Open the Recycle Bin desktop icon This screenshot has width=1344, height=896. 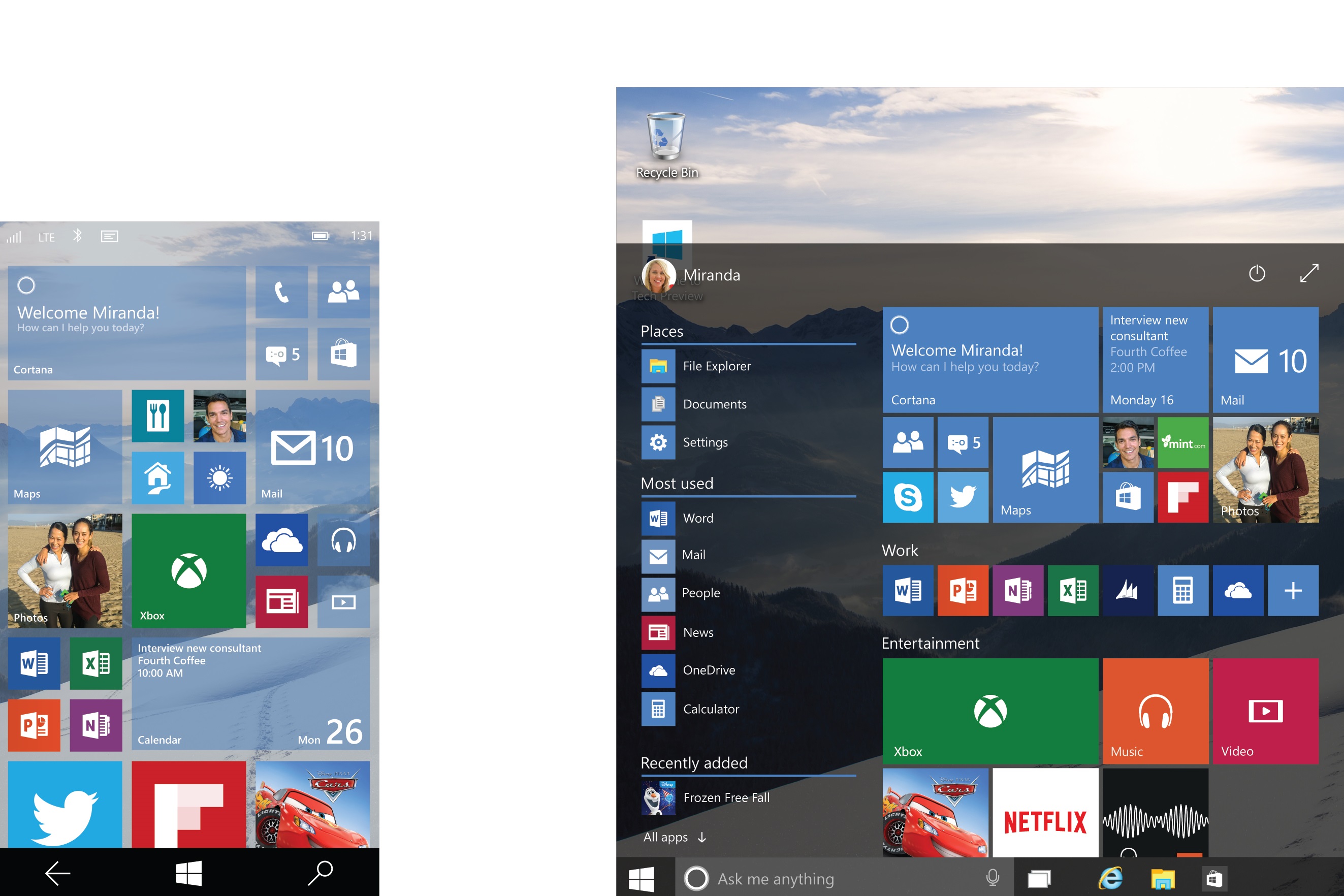pos(667,145)
